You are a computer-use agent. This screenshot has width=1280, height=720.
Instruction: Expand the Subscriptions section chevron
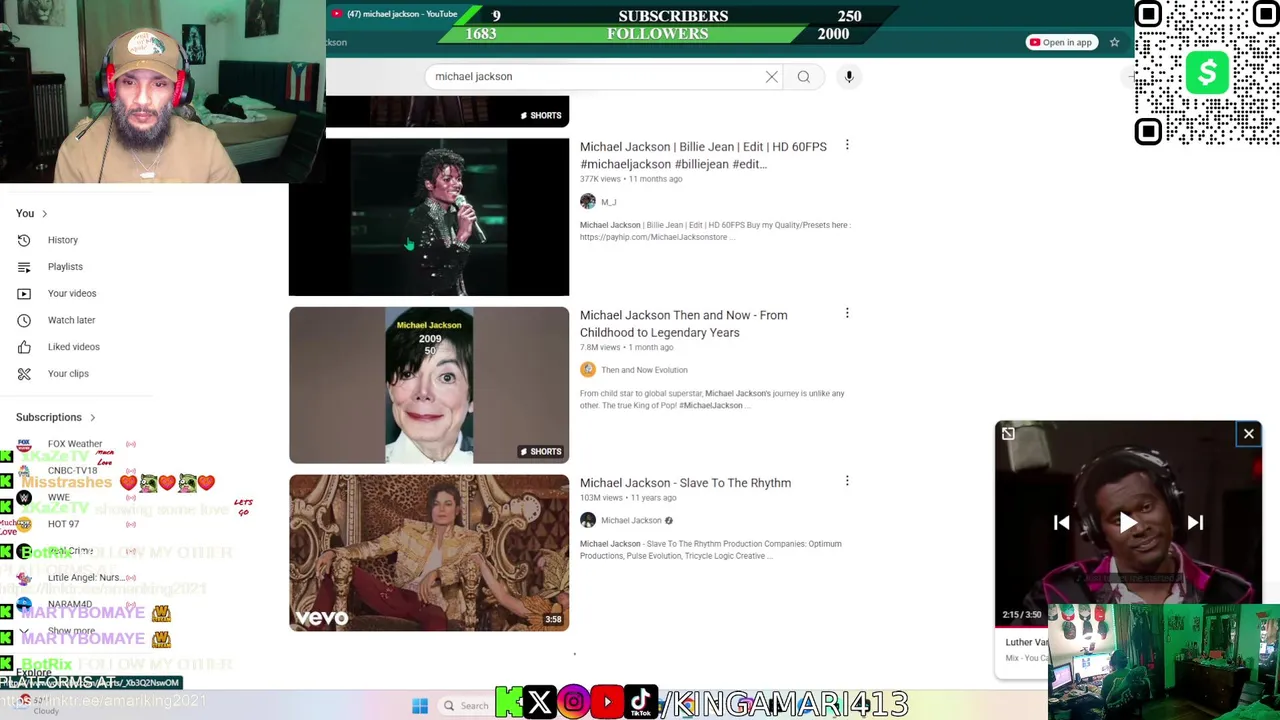pos(93,418)
